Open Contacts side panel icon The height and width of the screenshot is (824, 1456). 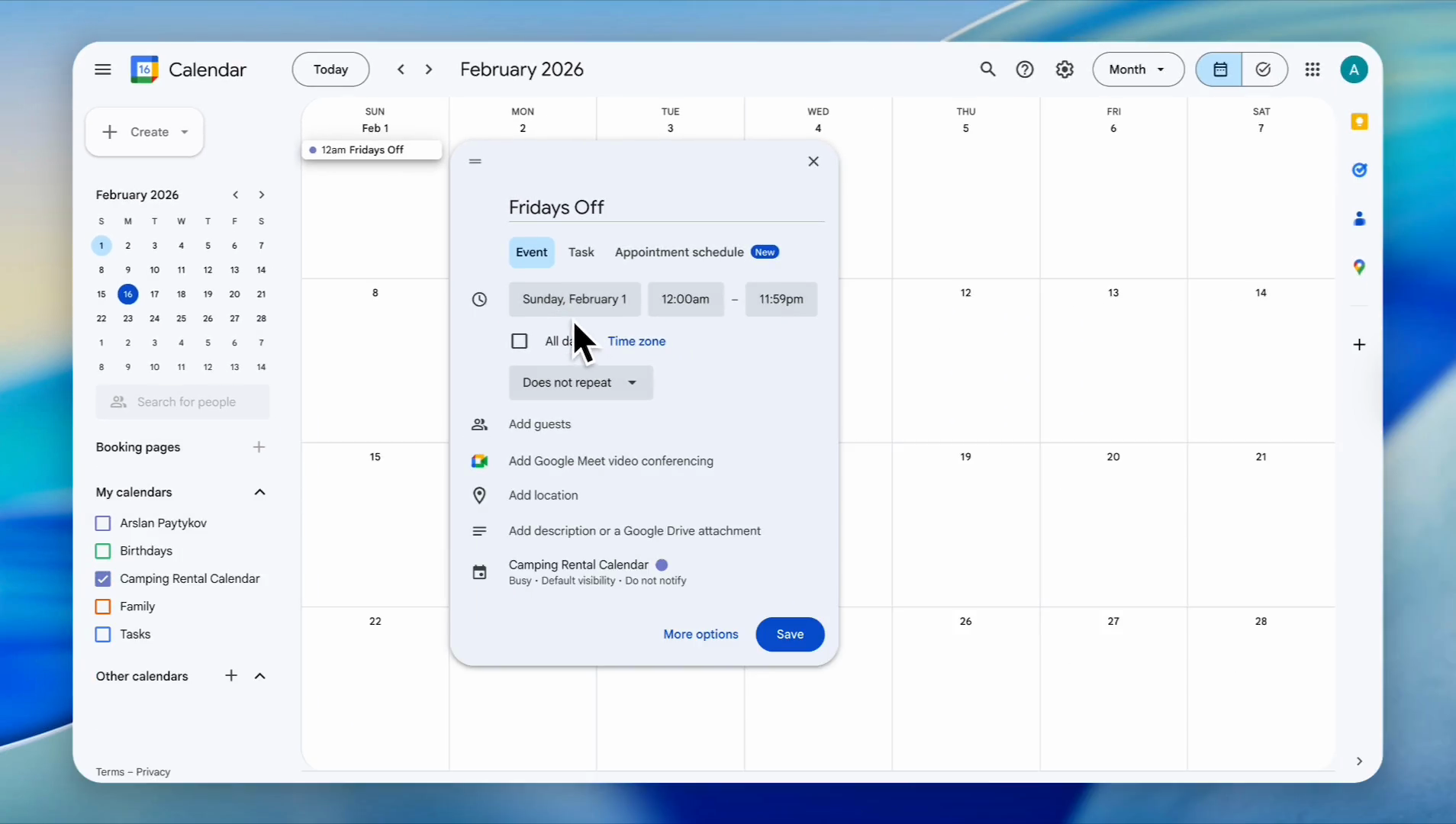[1359, 219]
